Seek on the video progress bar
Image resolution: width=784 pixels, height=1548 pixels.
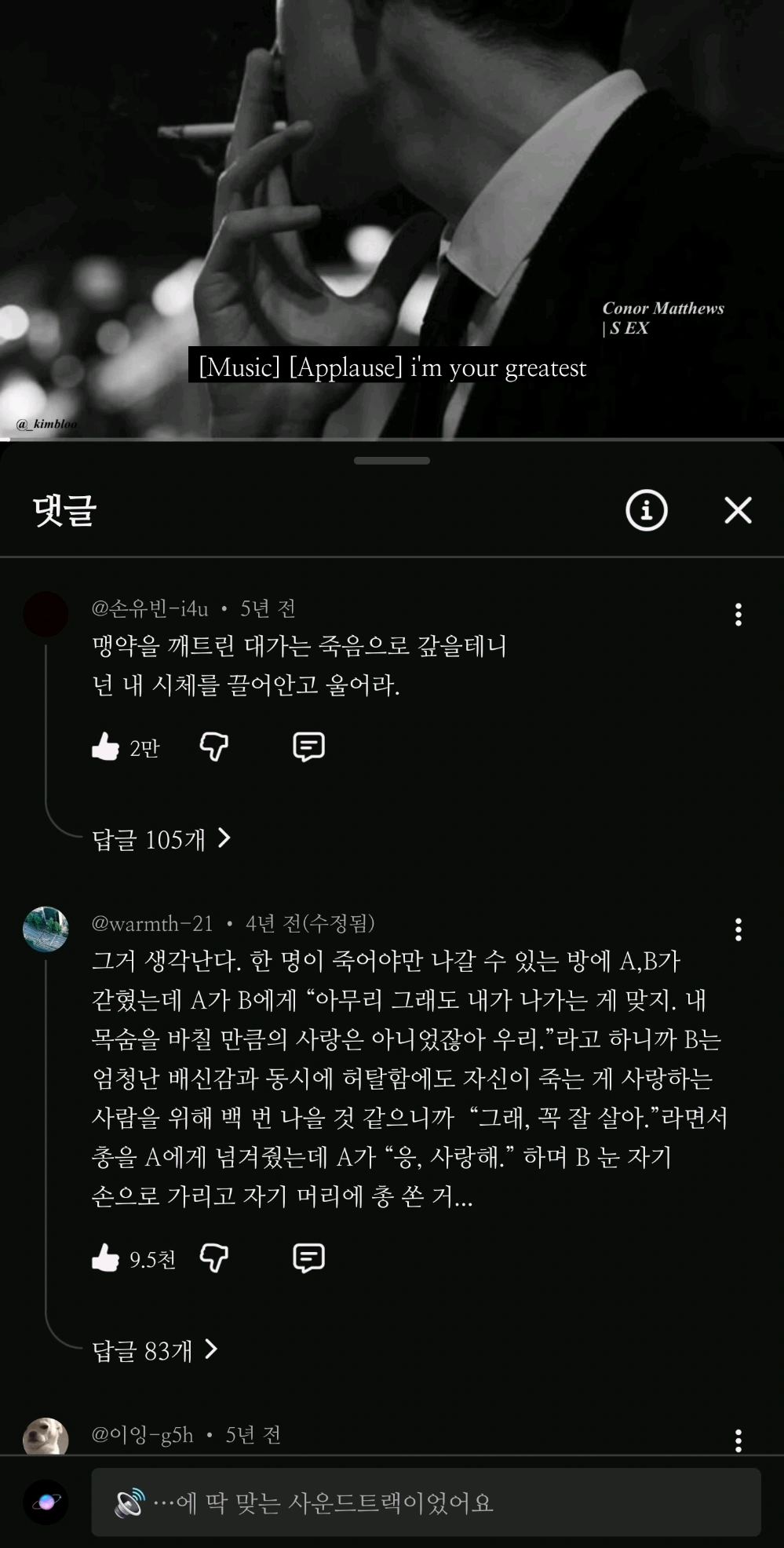[x=392, y=439]
